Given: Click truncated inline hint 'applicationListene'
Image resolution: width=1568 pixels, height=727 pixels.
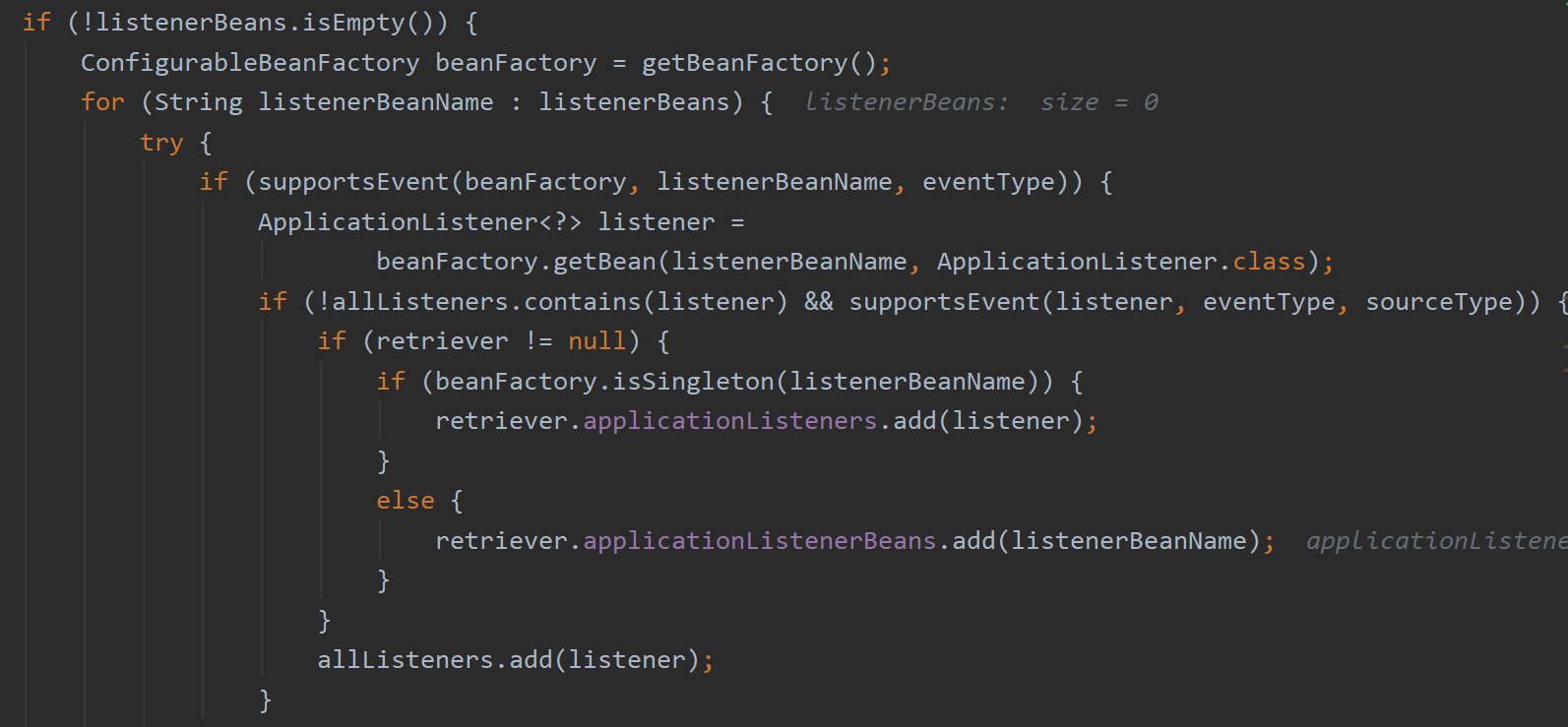Looking at the screenshot, I should click(x=1437, y=541).
